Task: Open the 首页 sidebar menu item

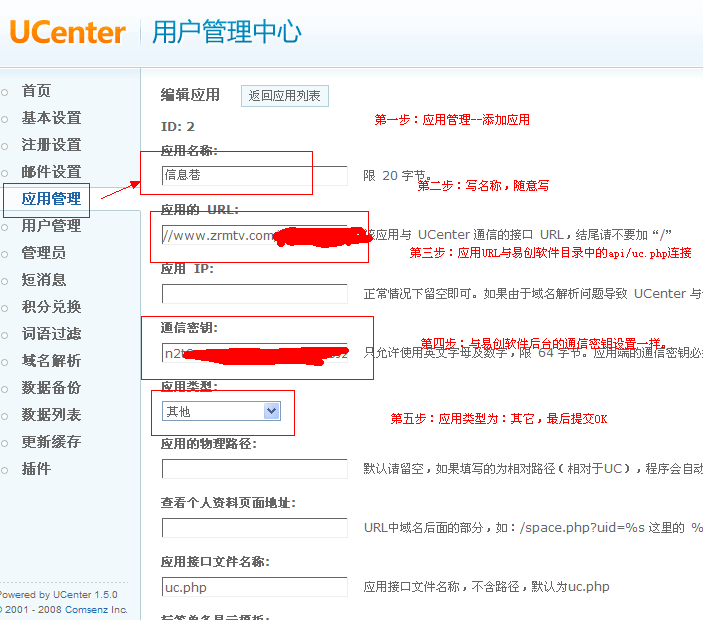Action: [36, 91]
